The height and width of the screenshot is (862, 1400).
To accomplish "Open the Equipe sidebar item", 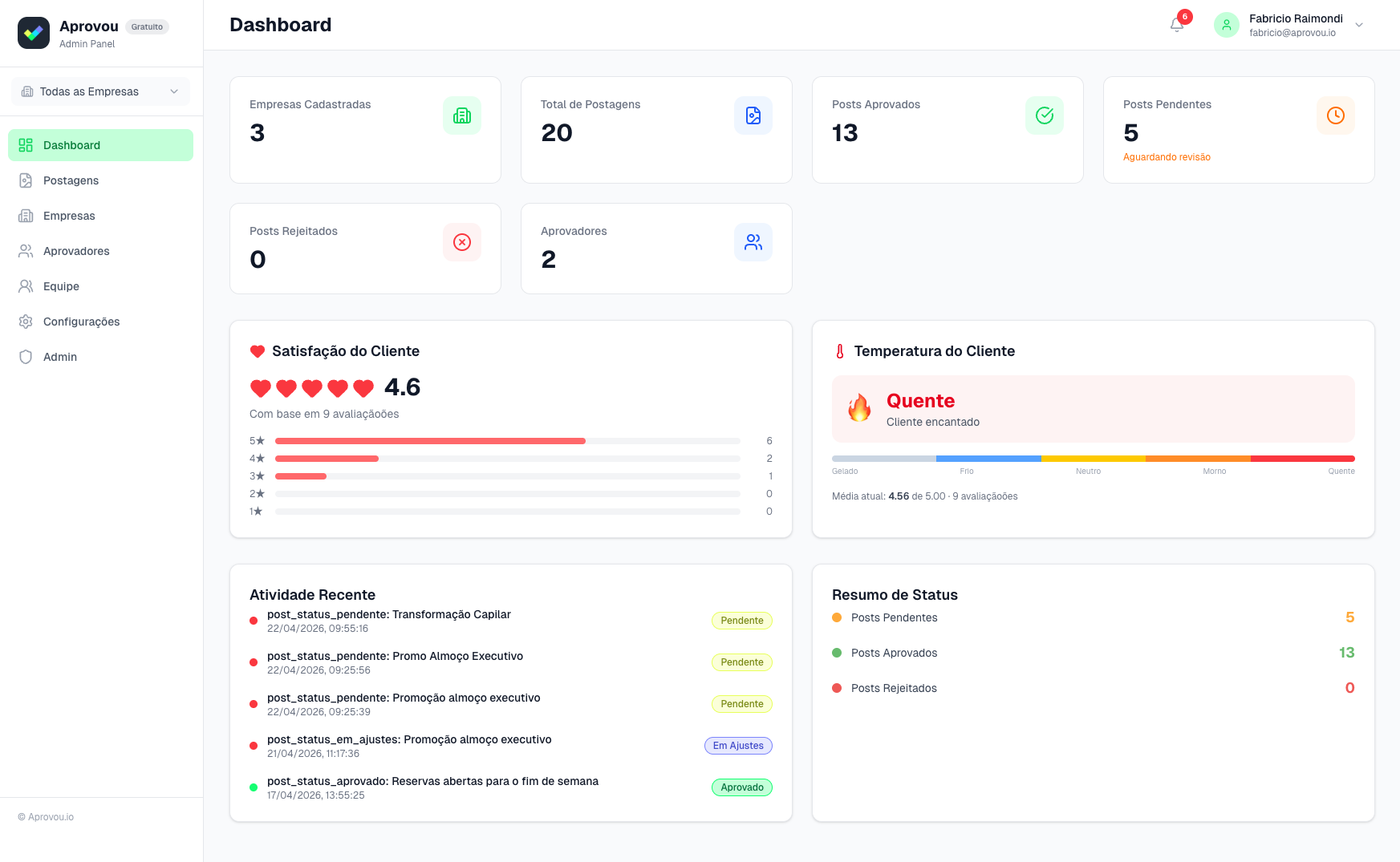I will [x=61, y=286].
